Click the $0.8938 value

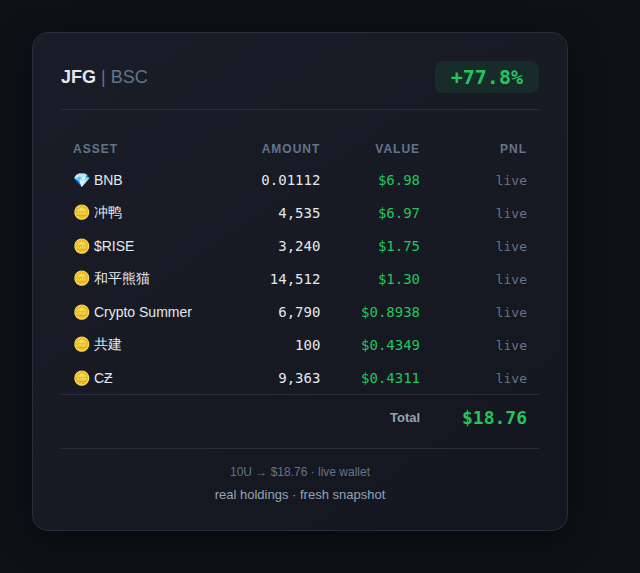(390, 312)
